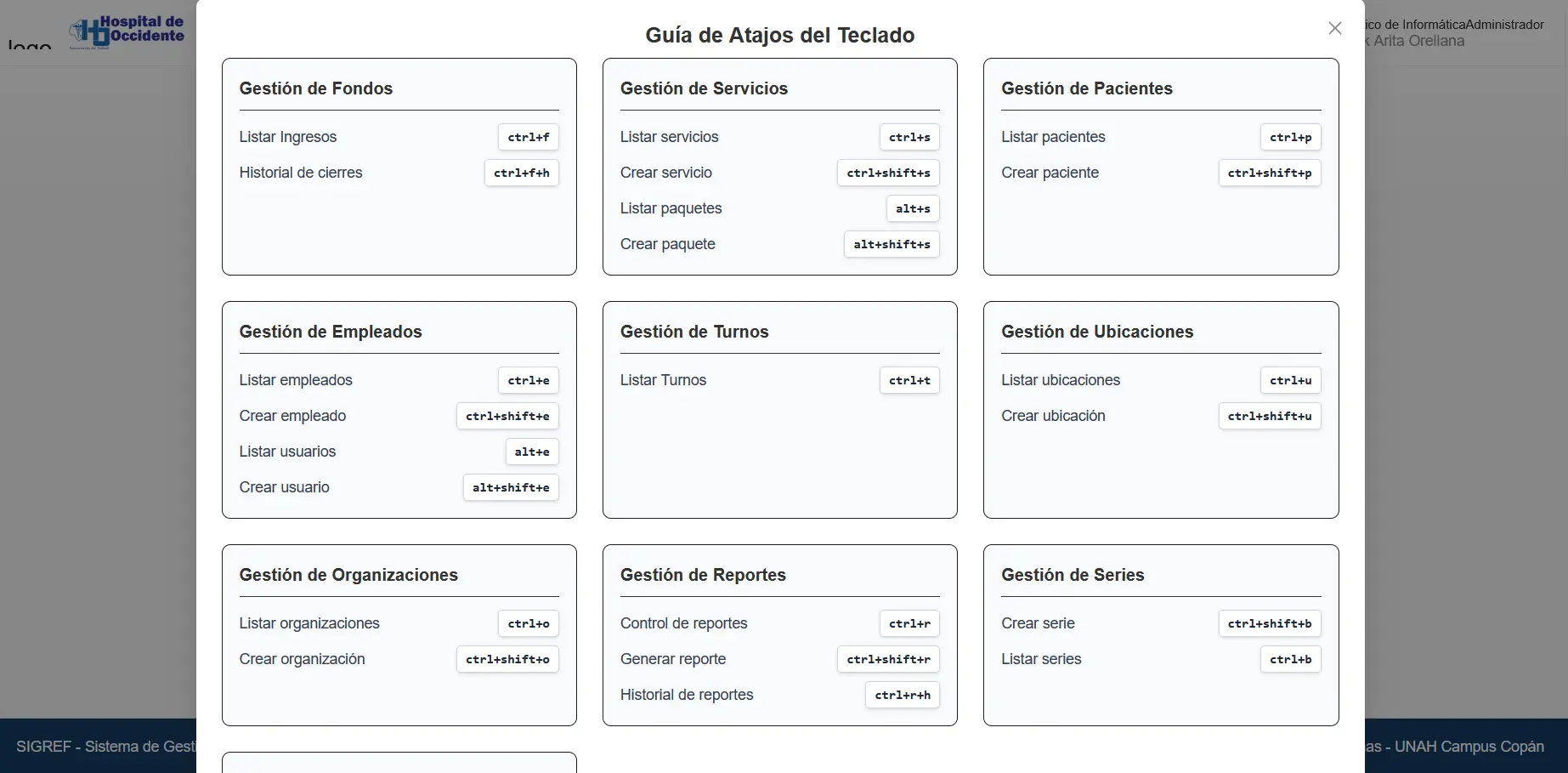Select the ctrl+f+h Historial de cierres key
Image resolution: width=1568 pixels, height=773 pixels.
click(521, 173)
